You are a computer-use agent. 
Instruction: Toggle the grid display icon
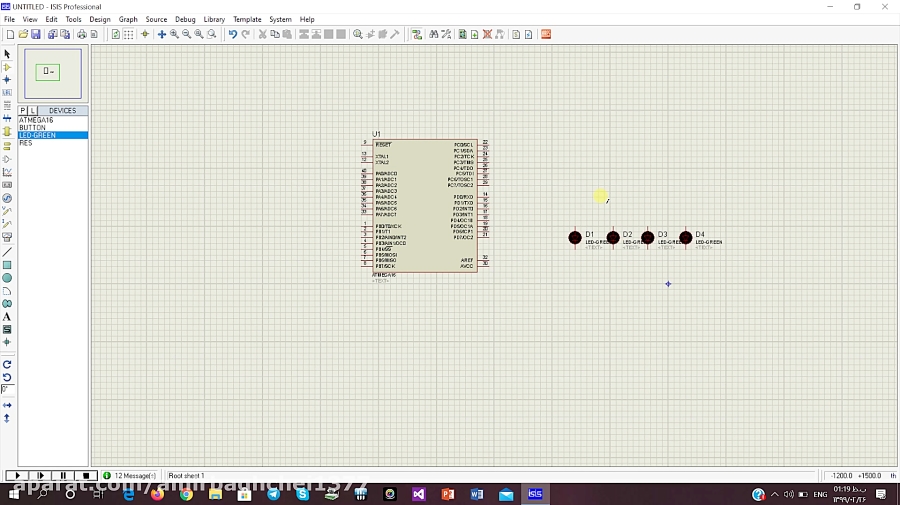click(127, 34)
